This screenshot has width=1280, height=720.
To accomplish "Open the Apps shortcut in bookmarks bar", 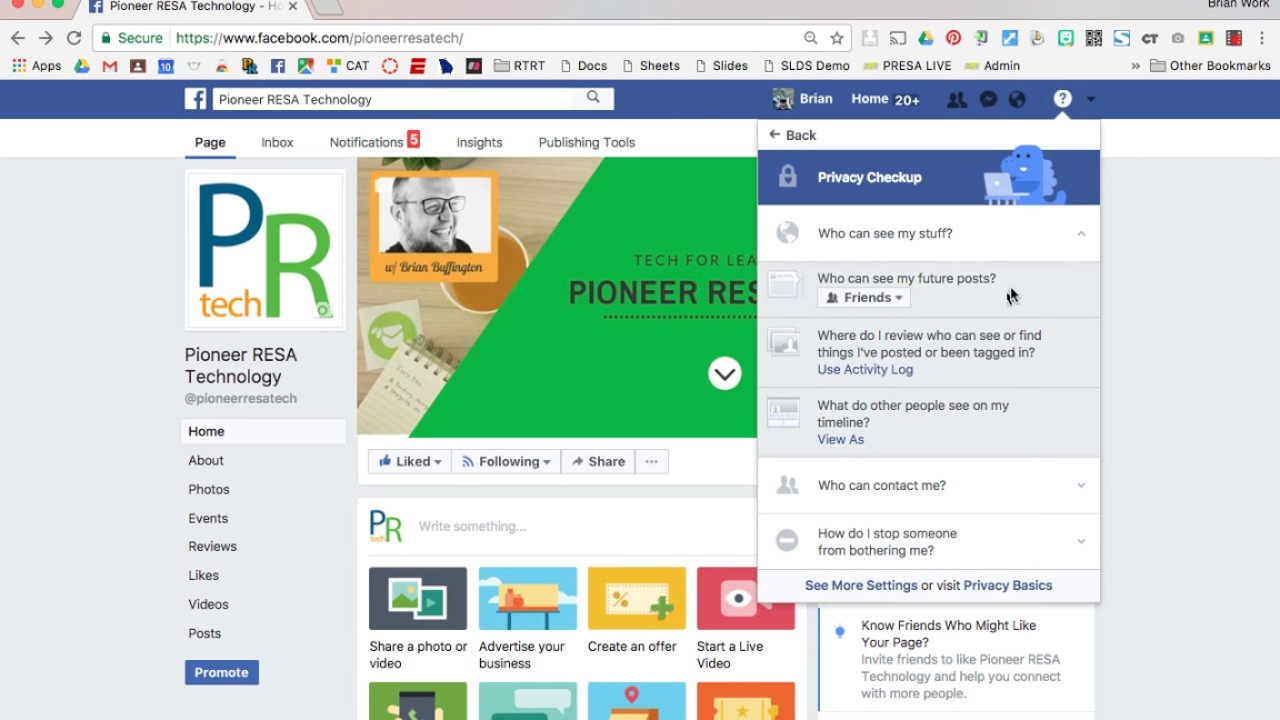I will (37, 66).
